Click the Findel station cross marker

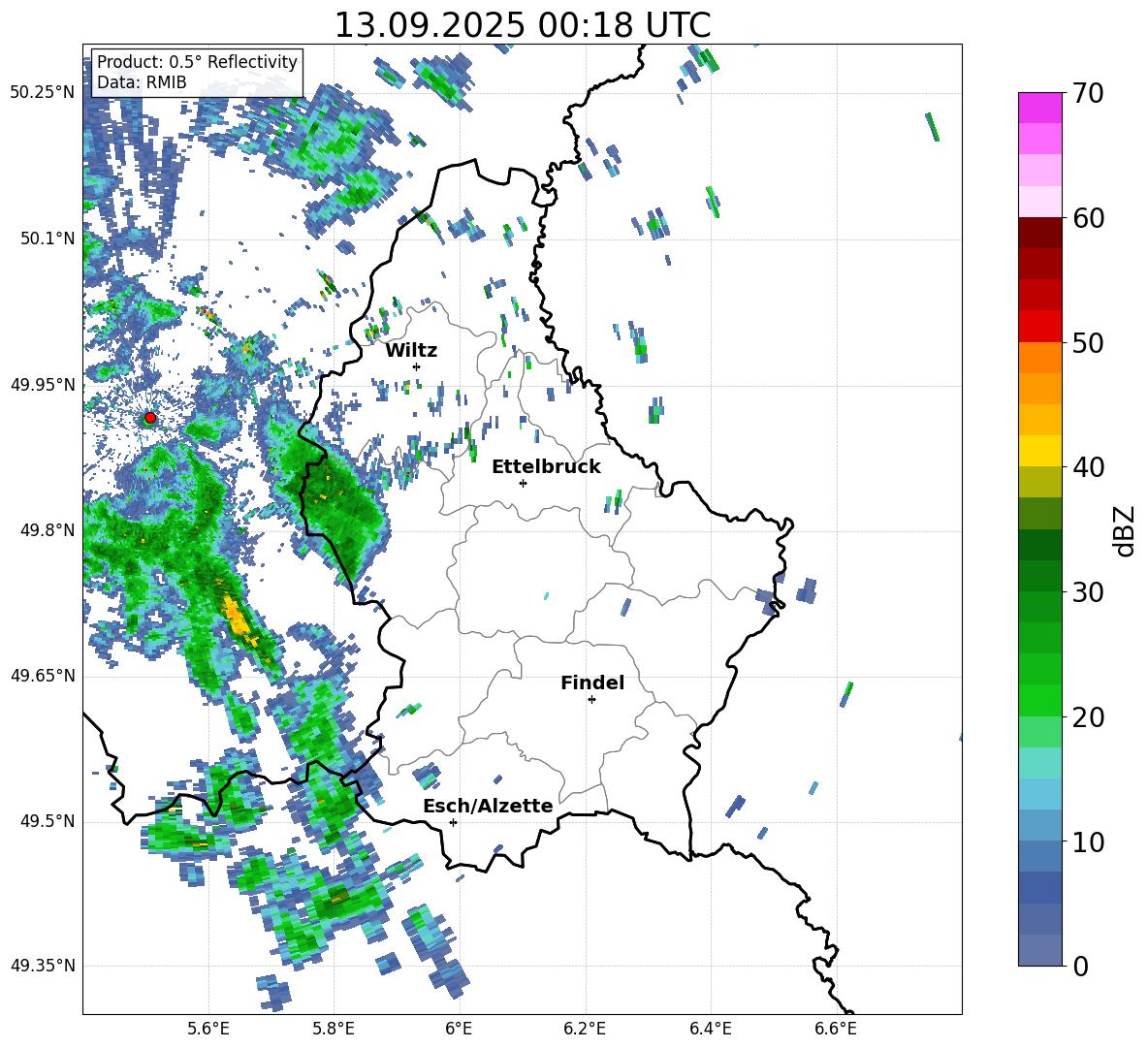591,700
